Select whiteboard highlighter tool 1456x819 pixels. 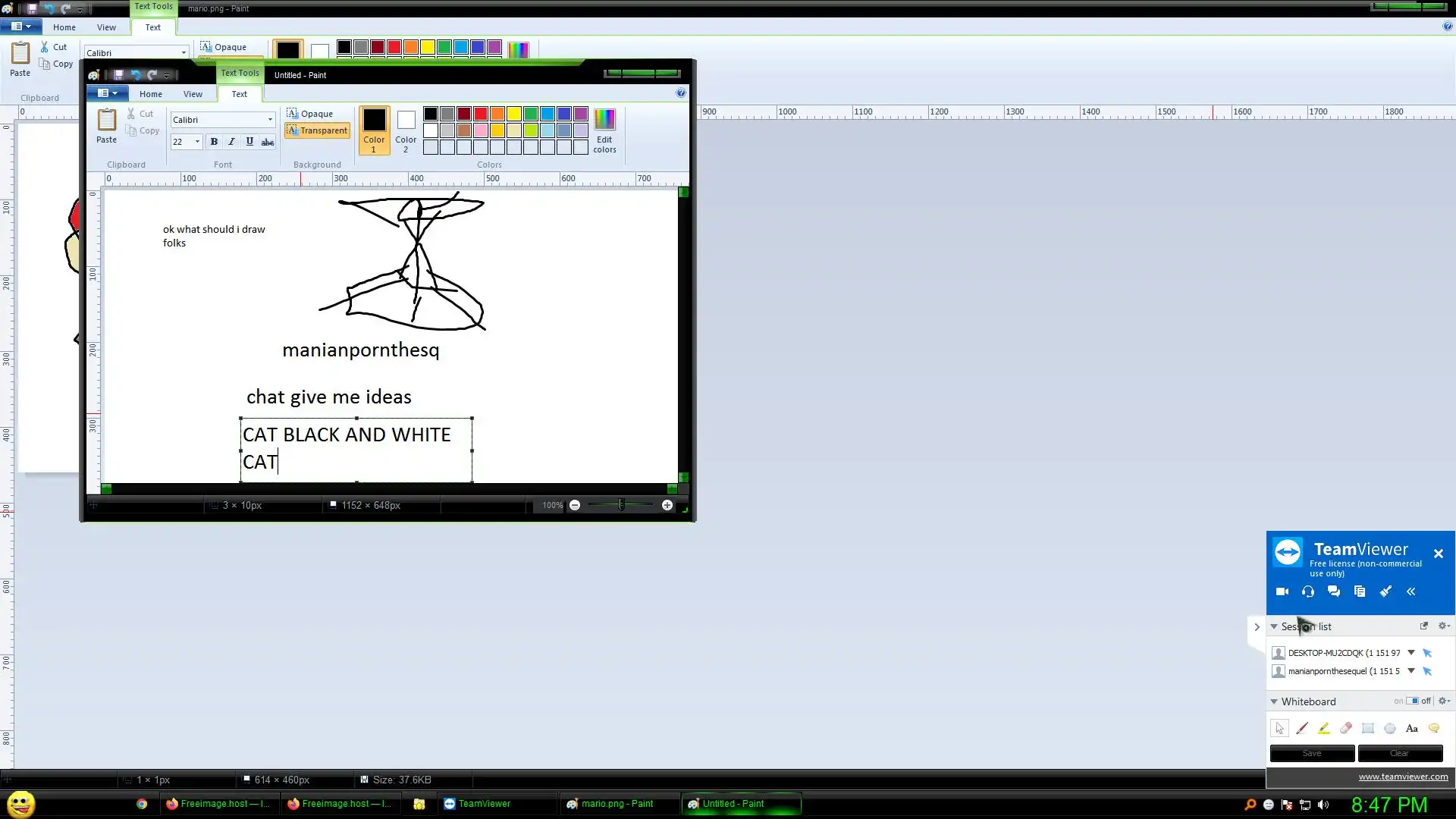point(1324,728)
